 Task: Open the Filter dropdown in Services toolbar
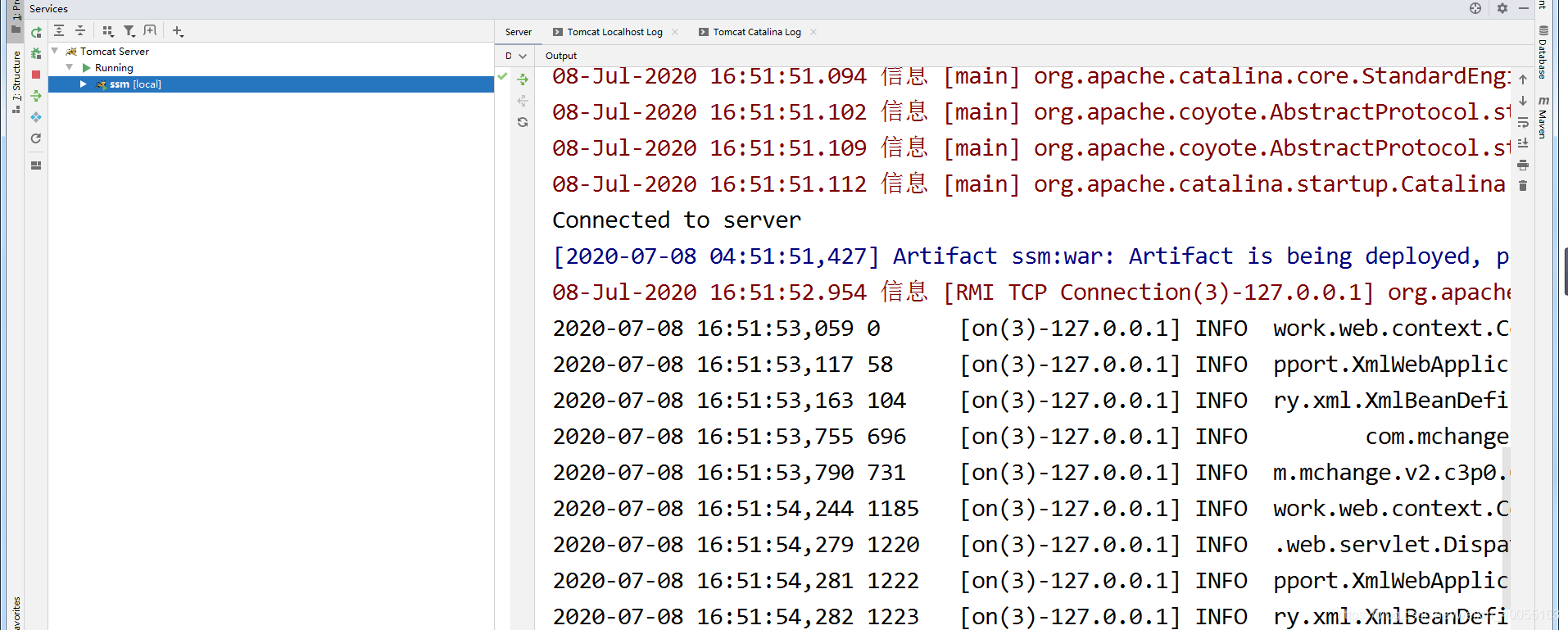pyautogui.click(x=129, y=31)
